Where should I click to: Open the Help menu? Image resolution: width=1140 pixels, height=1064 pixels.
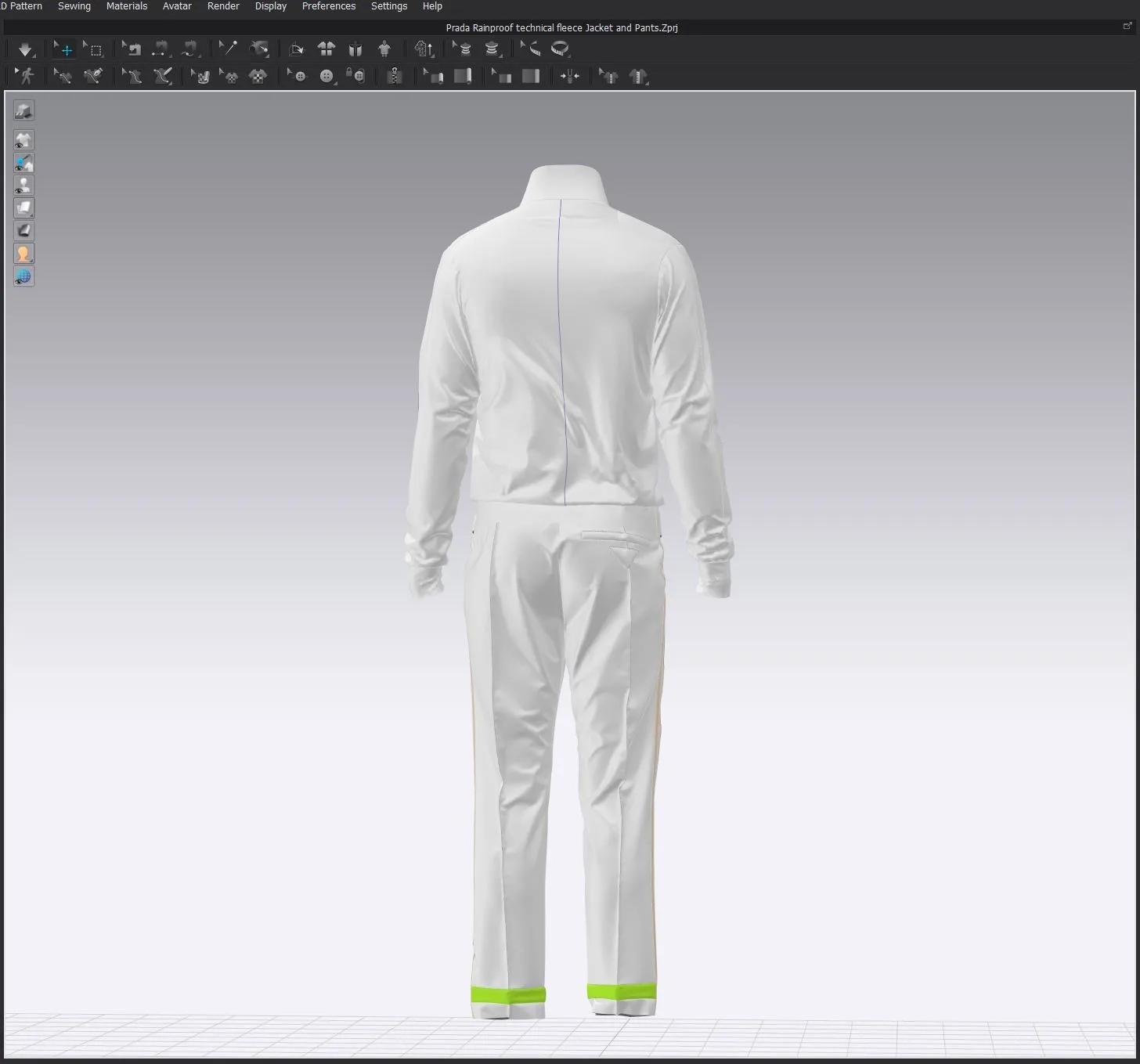pos(432,6)
